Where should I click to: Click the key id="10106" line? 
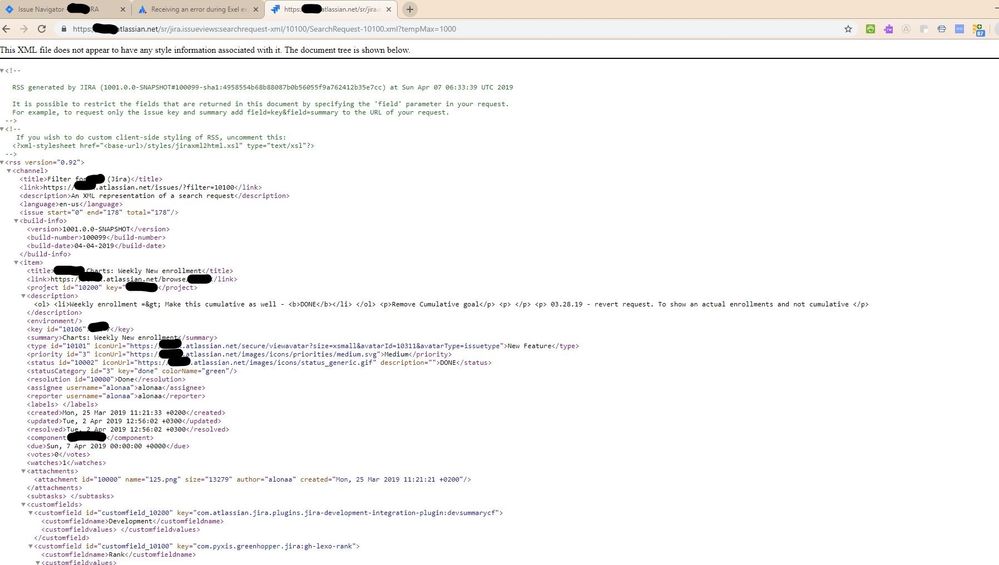80,329
